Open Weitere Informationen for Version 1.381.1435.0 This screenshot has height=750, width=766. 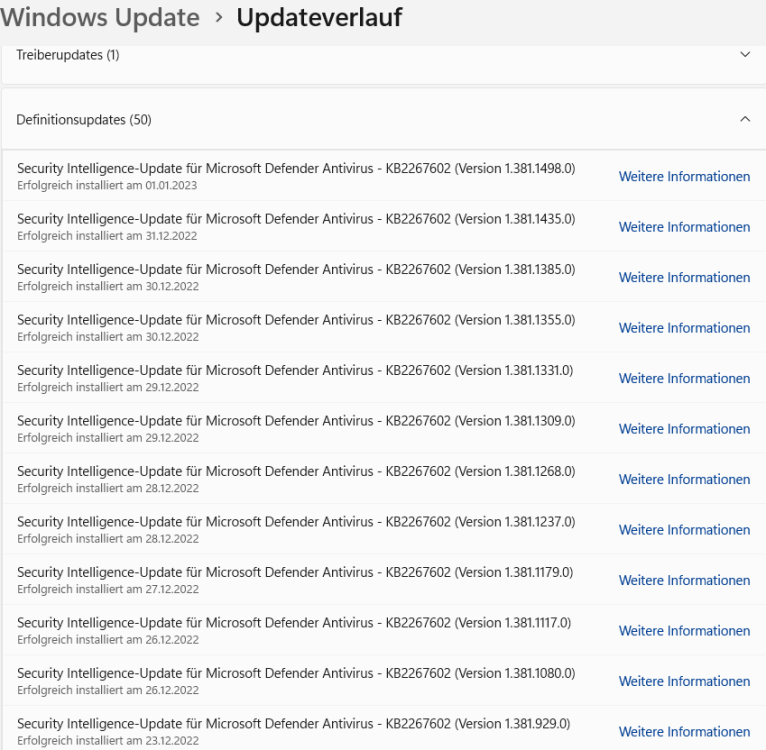point(684,227)
